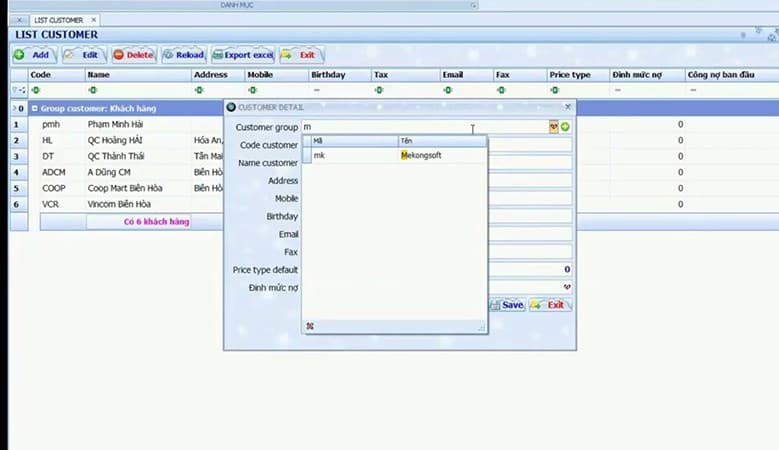779x450 pixels.
Task: Click Exit in the list toolbar
Action: [x=300, y=55]
